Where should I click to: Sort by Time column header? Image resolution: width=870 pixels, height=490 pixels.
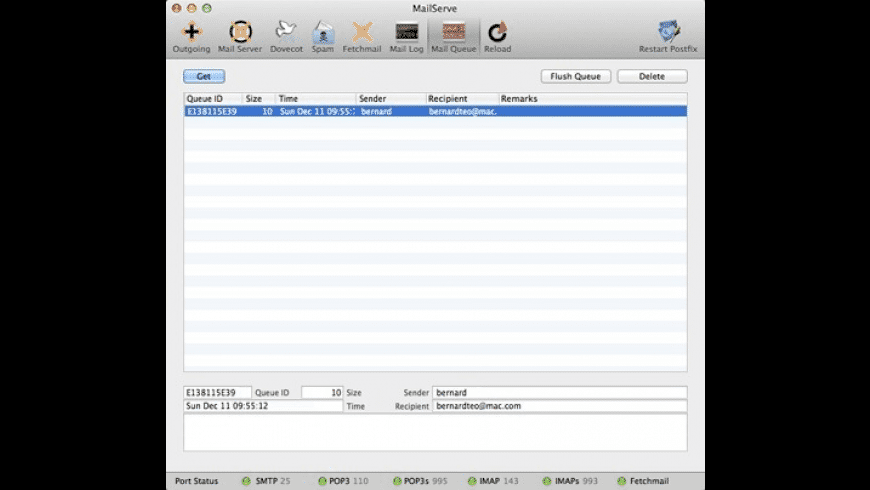316,99
